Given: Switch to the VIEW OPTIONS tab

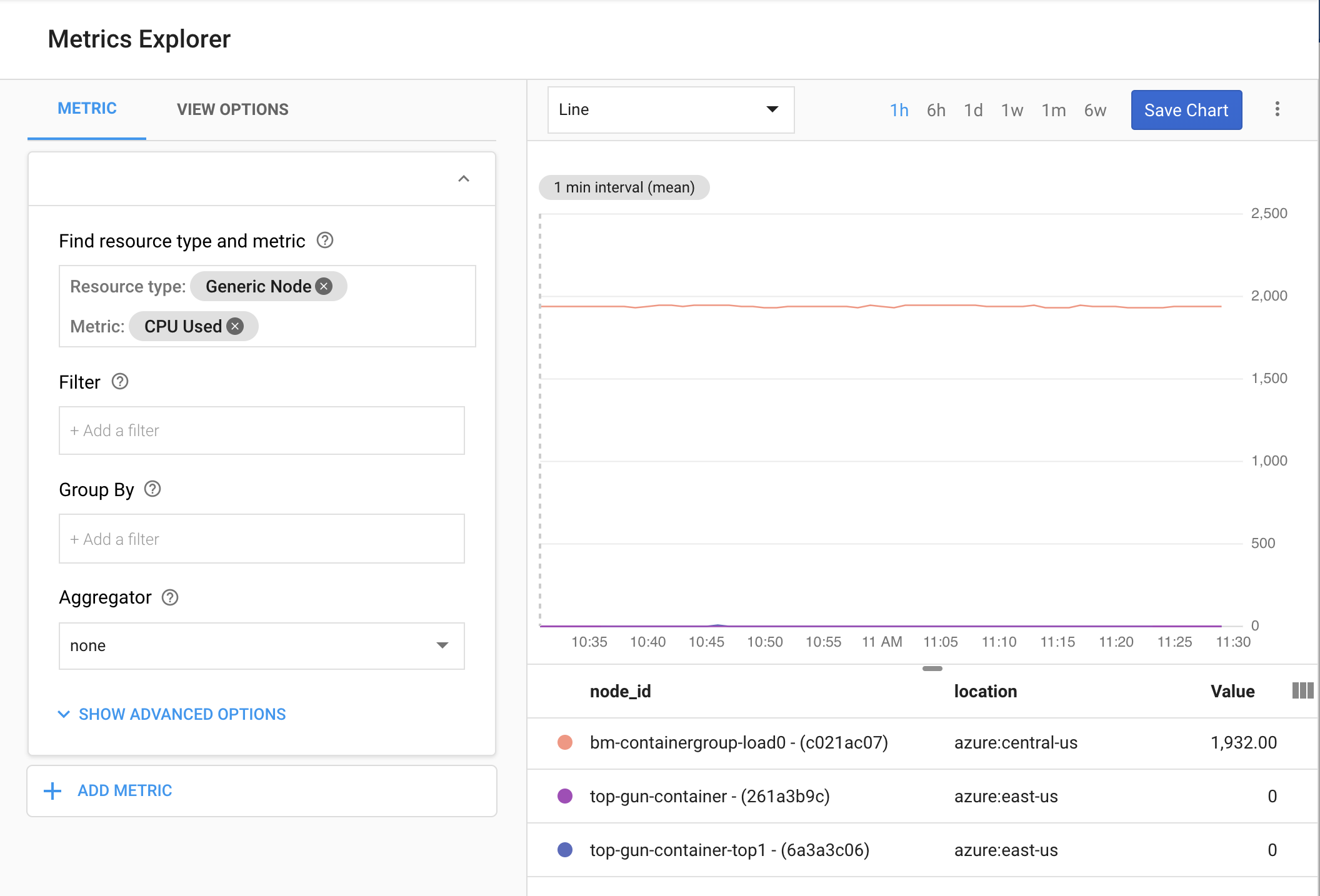Looking at the screenshot, I should 232,109.
